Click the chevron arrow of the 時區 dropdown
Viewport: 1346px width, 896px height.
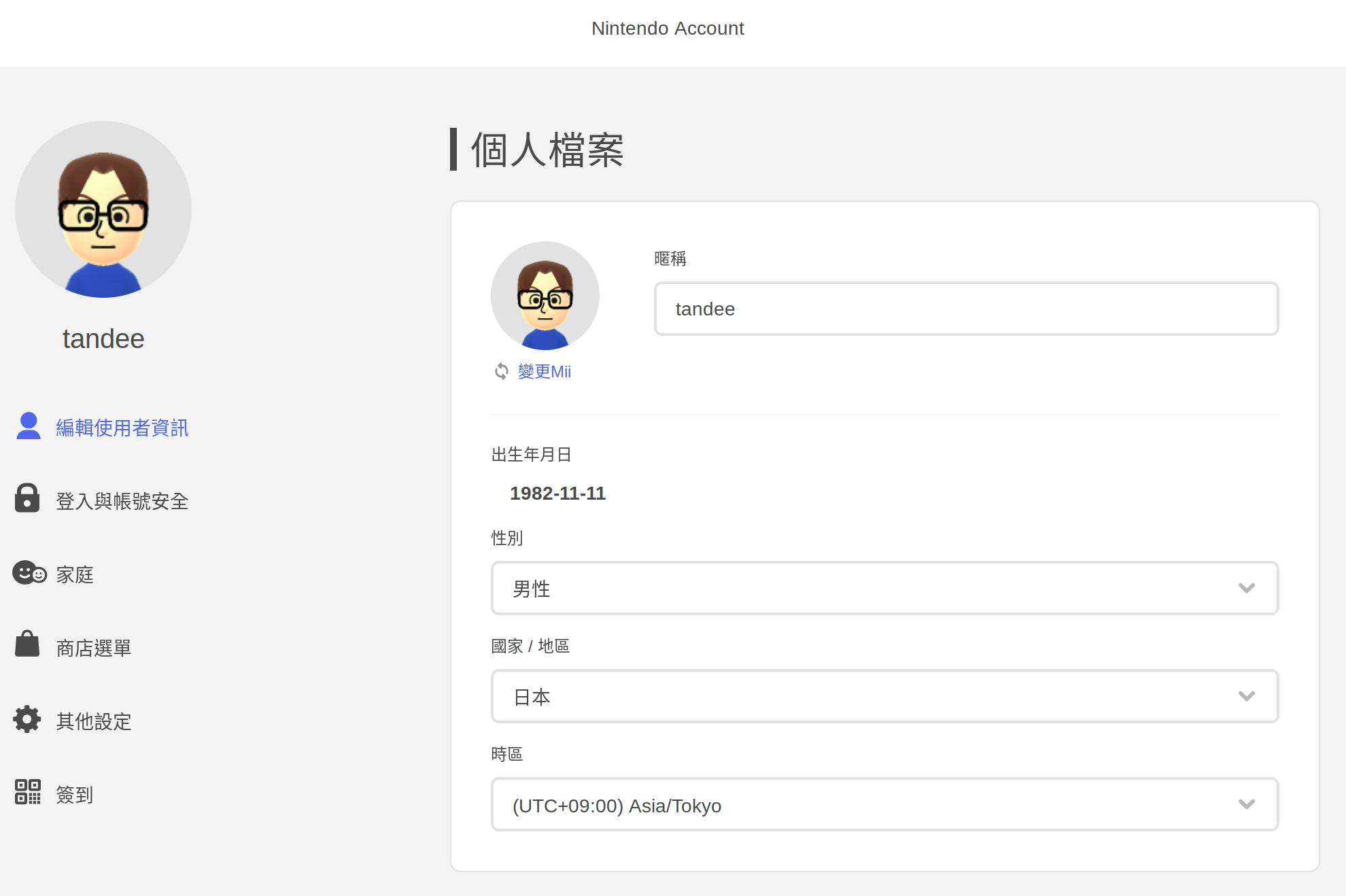coord(1246,804)
